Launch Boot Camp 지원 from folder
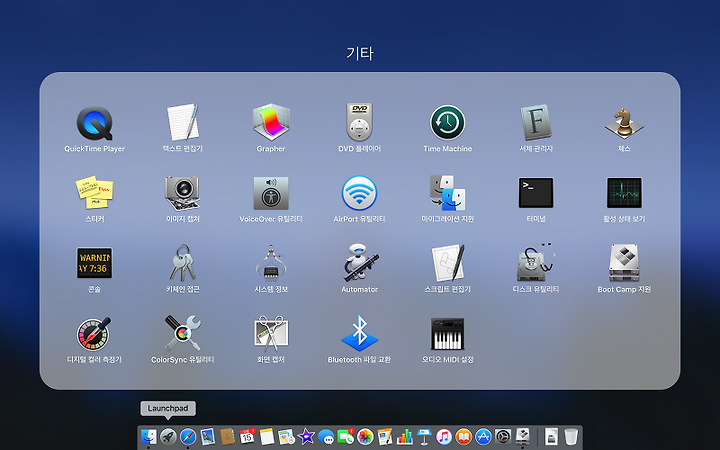 [x=624, y=263]
